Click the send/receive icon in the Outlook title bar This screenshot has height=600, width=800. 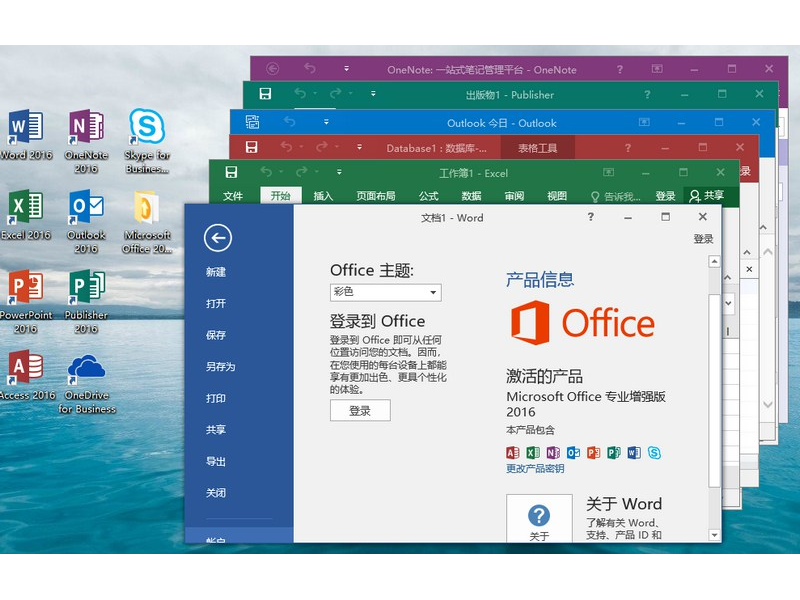tap(253, 122)
